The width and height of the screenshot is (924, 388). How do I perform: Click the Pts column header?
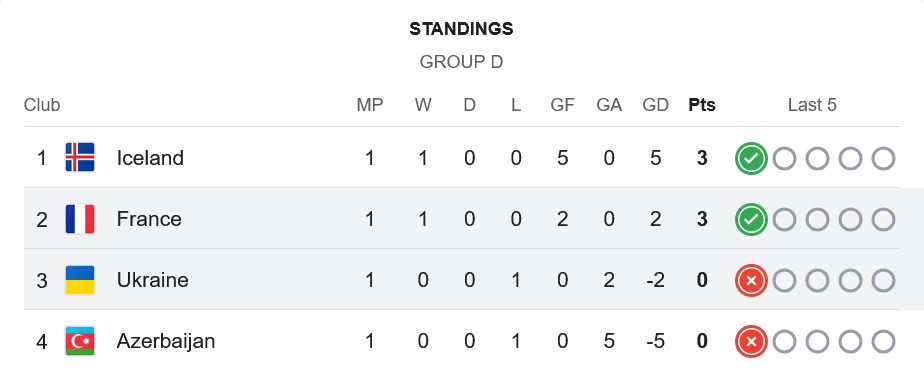(x=702, y=105)
